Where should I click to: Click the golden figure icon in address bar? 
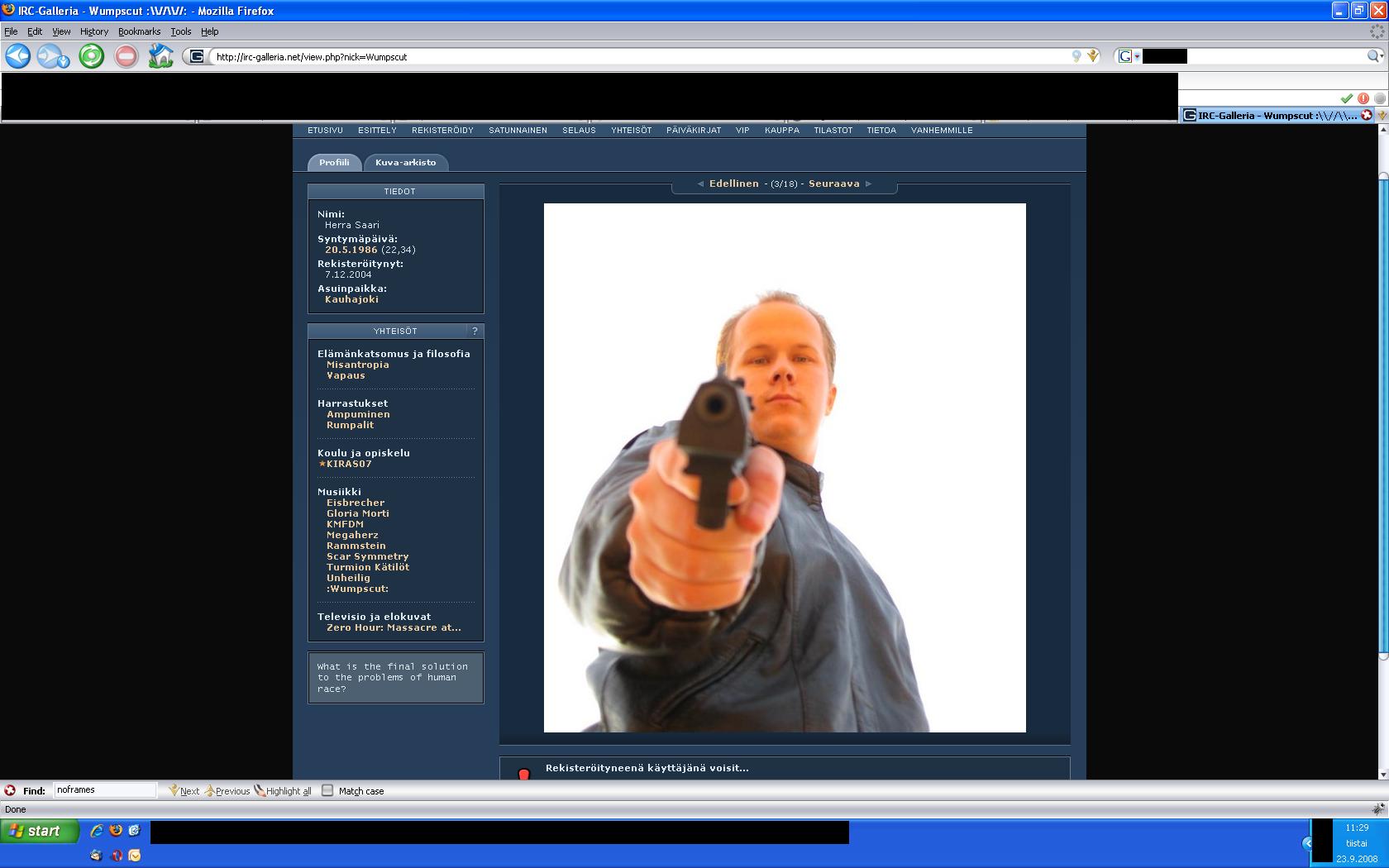coord(1093,56)
